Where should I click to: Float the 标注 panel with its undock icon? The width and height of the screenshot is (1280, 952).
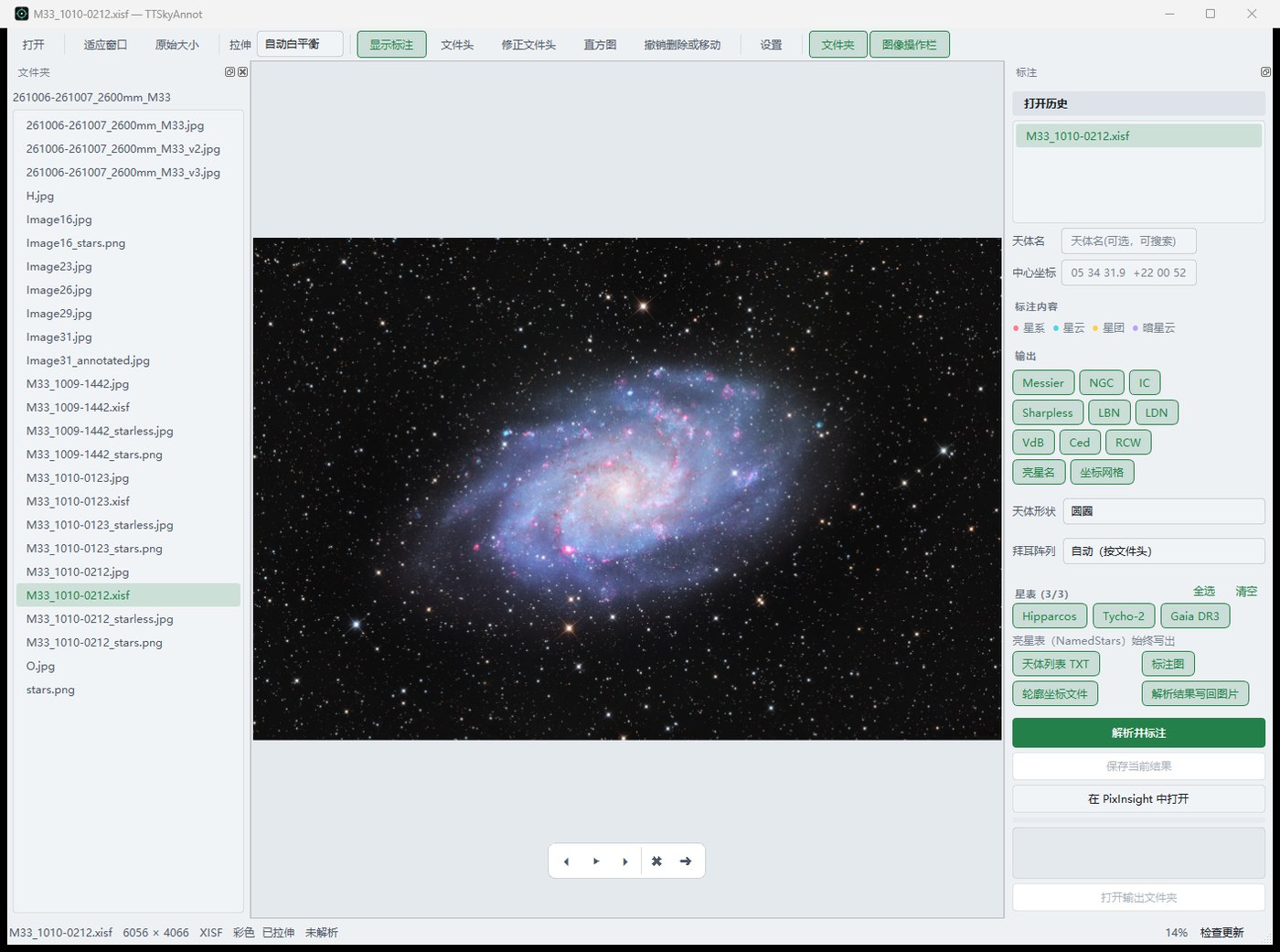click(x=1265, y=72)
